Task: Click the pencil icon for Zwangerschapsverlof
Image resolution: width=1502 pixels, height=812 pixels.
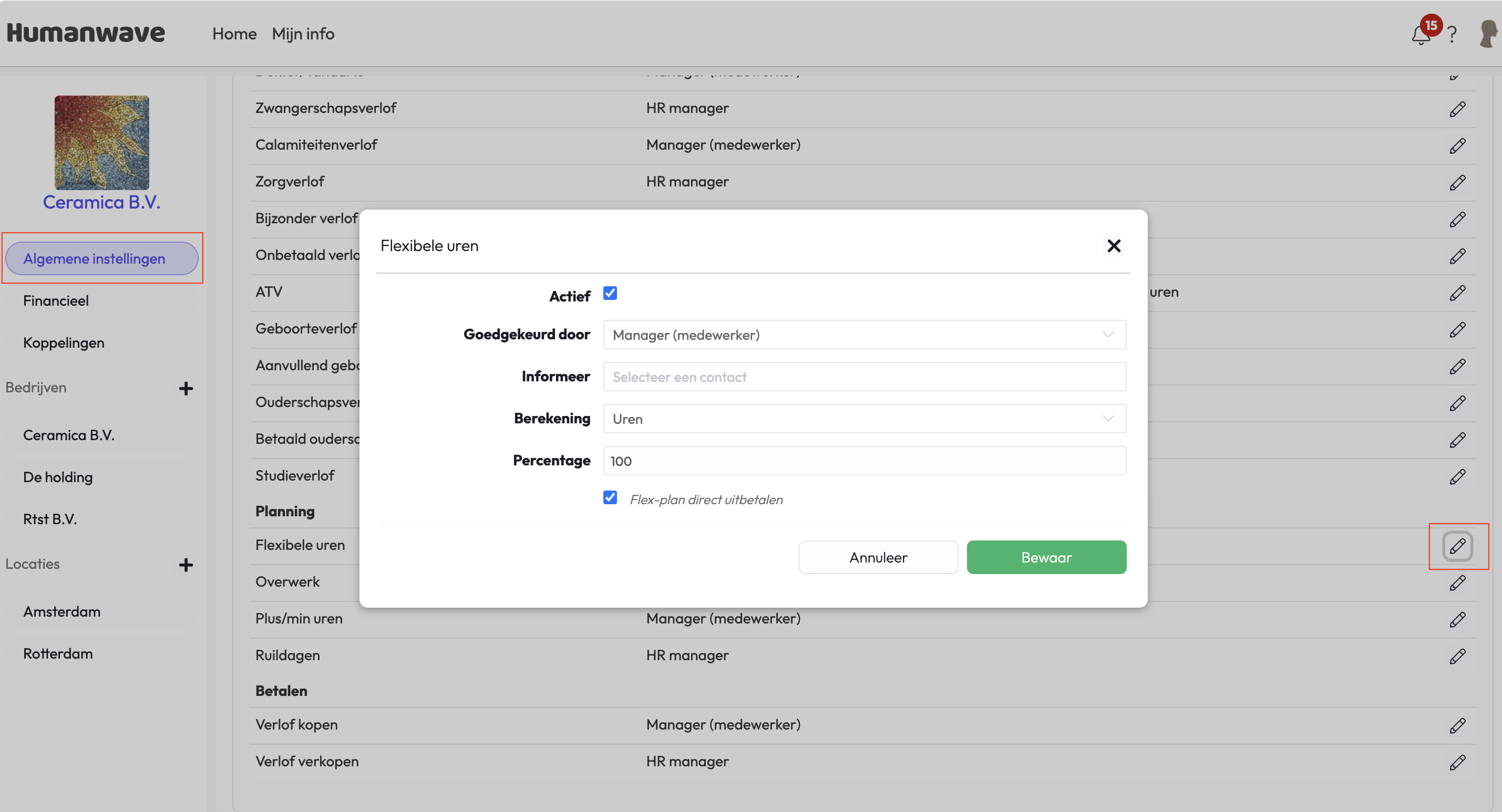Action: tap(1457, 109)
